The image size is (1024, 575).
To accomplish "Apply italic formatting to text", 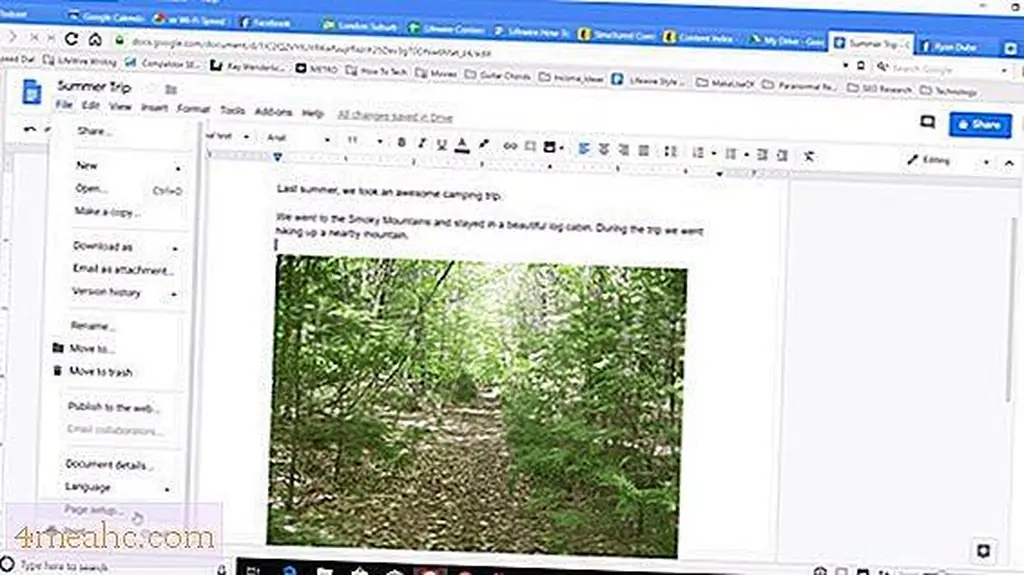I will click(421, 144).
